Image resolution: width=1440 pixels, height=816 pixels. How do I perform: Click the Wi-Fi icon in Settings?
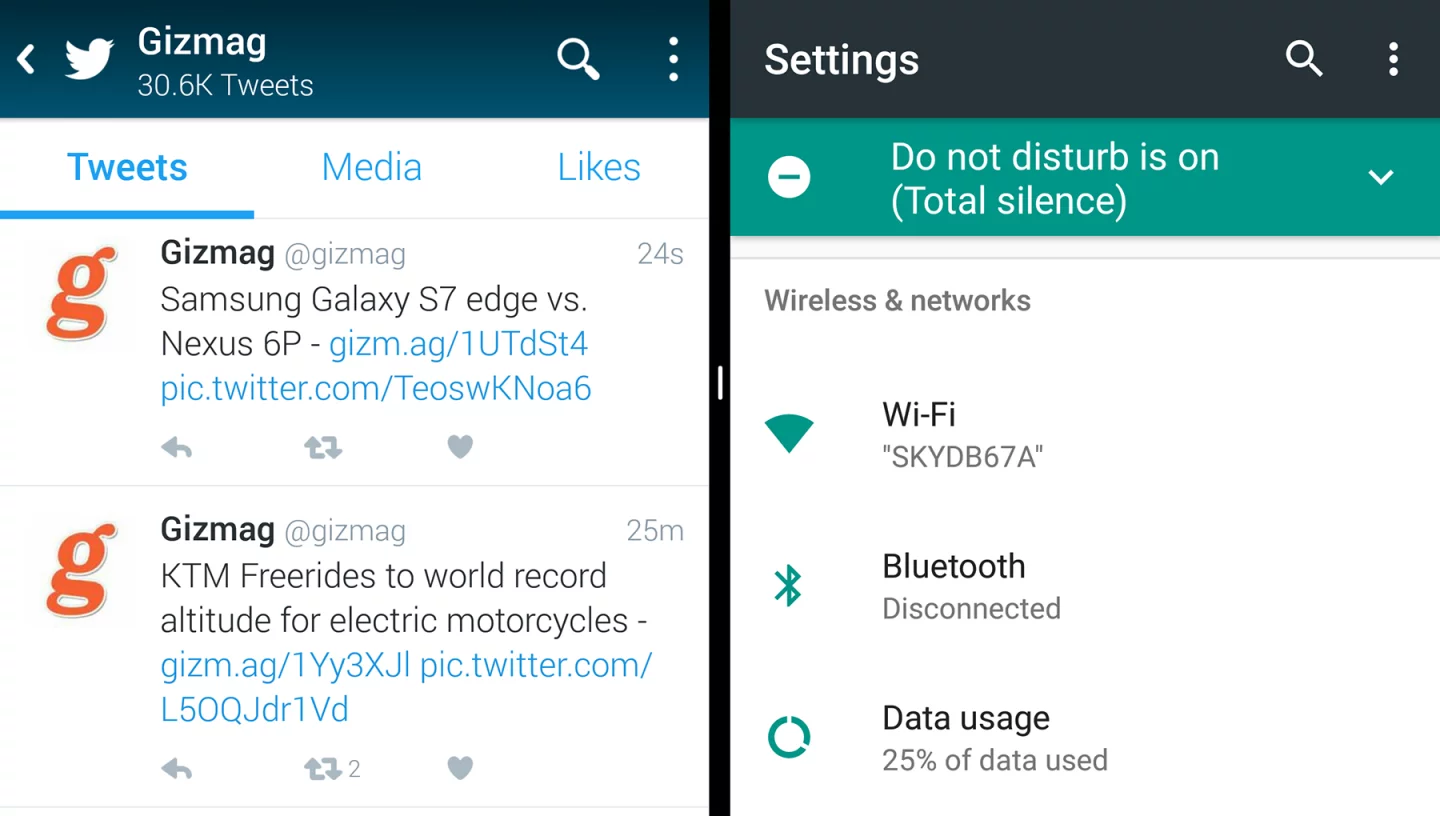(789, 432)
